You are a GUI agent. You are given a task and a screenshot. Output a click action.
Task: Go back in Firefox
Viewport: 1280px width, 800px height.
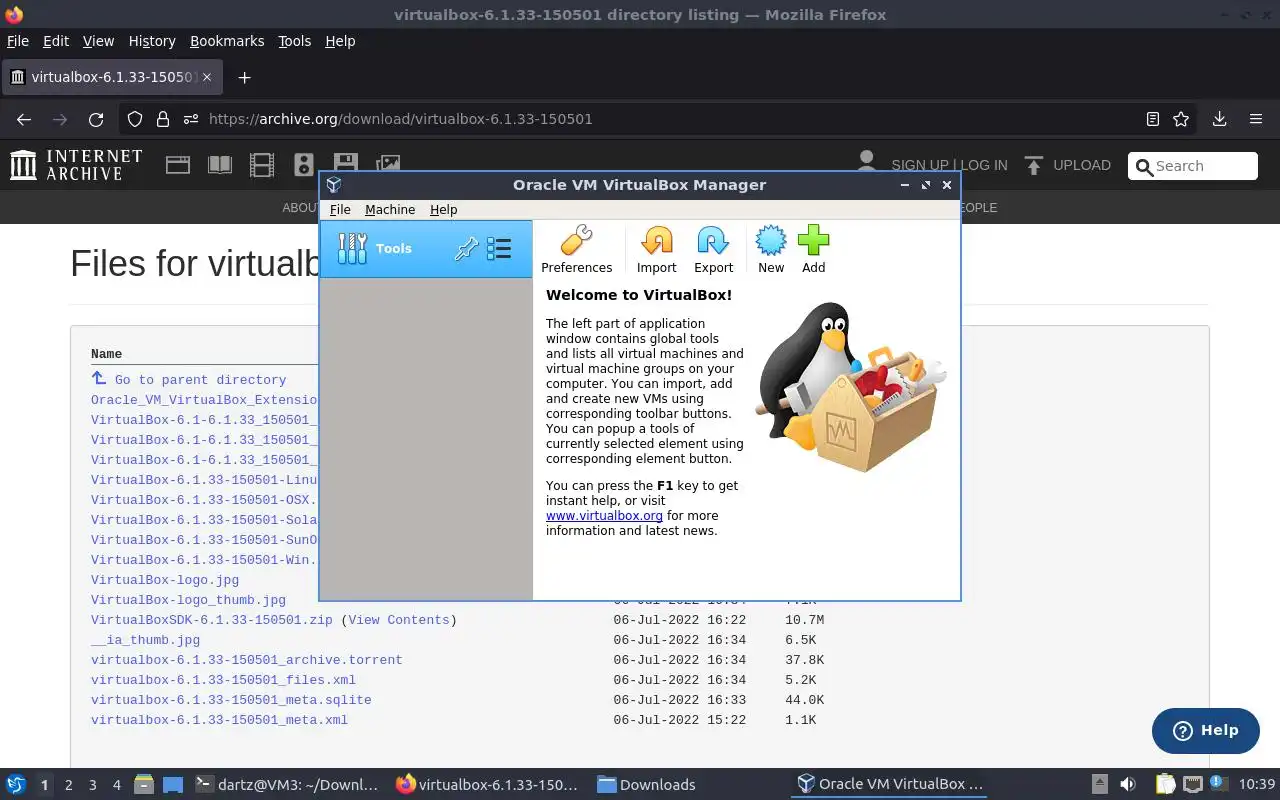(x=24, y=119)
